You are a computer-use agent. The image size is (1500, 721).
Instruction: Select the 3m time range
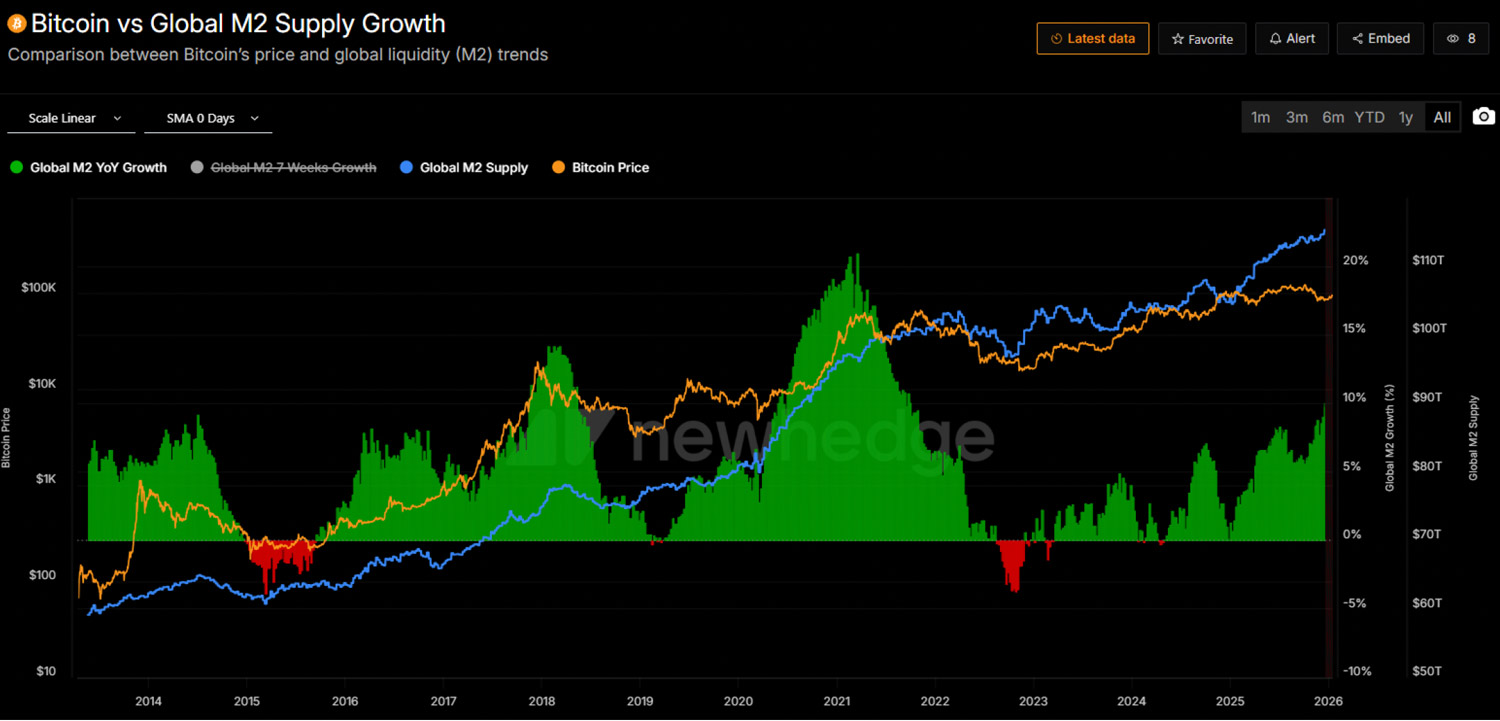1296,117
